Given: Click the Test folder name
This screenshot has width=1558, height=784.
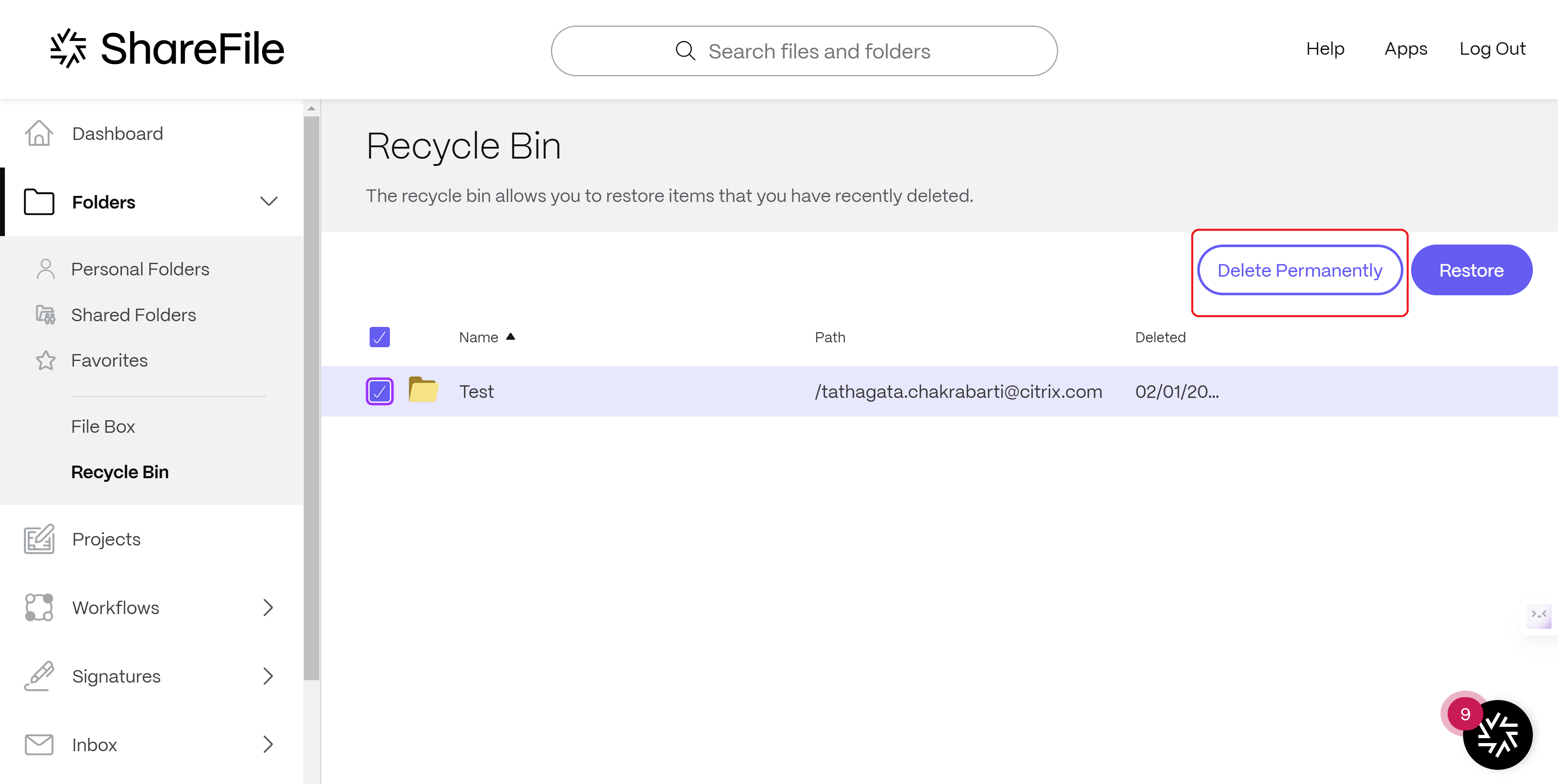Looking at the screenshot, I should click(476, 391).
